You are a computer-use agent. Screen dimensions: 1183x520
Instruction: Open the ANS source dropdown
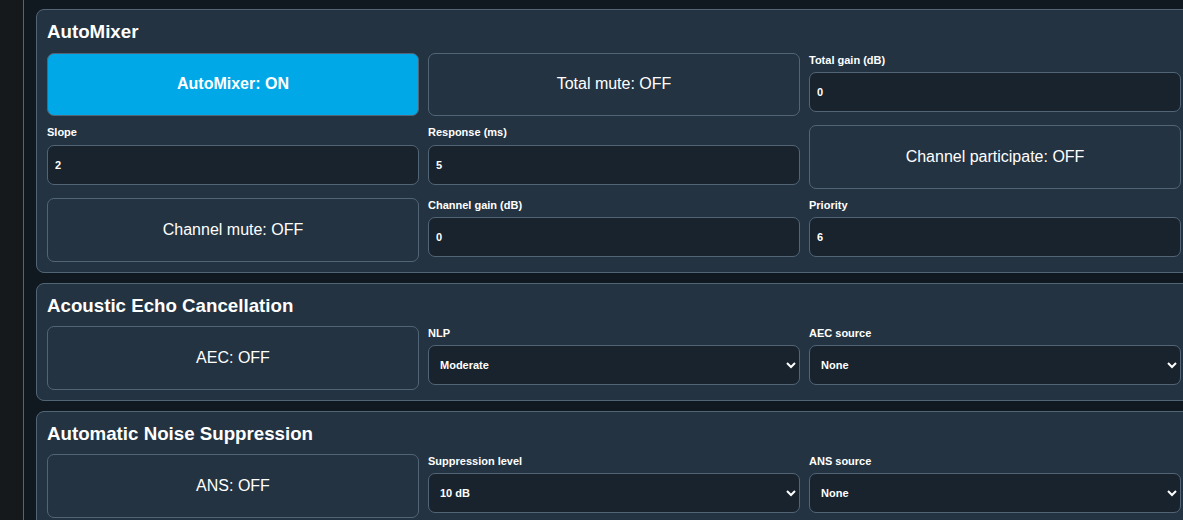click(x=994, y=494)
